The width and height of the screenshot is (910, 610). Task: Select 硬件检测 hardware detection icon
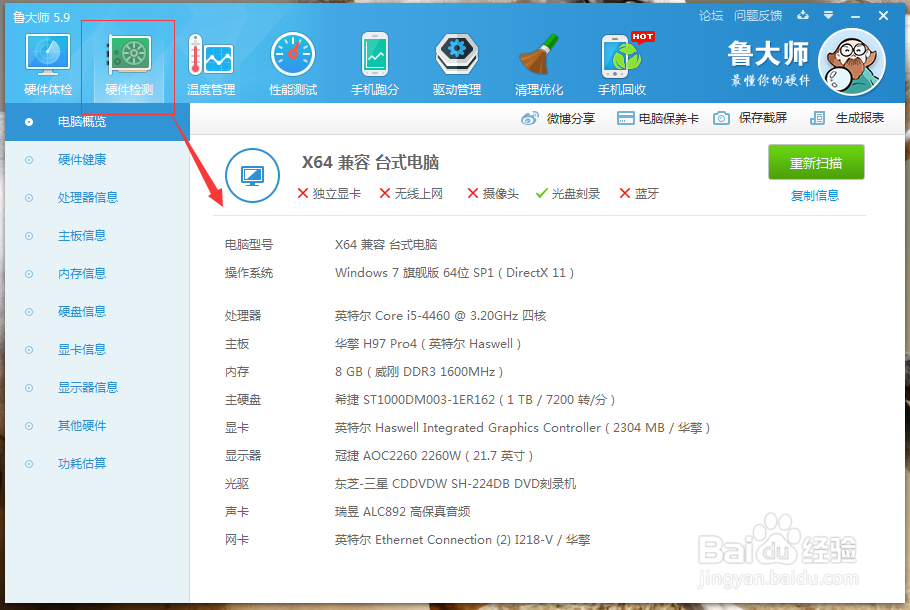click(129, 55)
